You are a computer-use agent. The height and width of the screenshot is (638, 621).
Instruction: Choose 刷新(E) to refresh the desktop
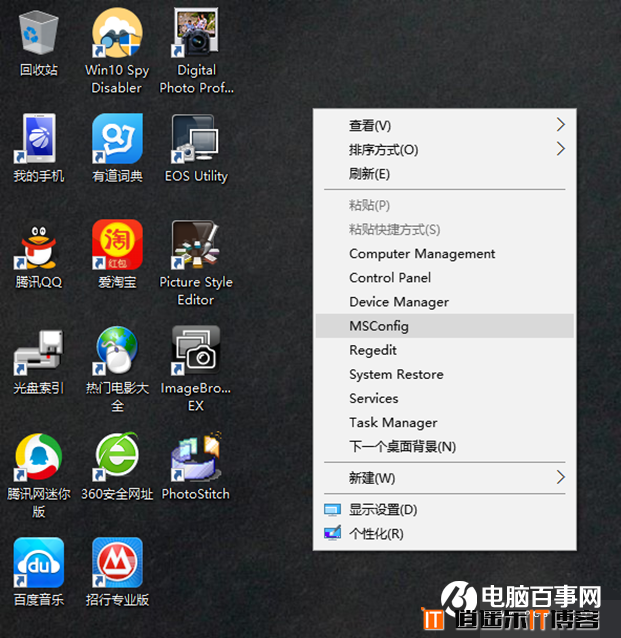click(444, 174)
